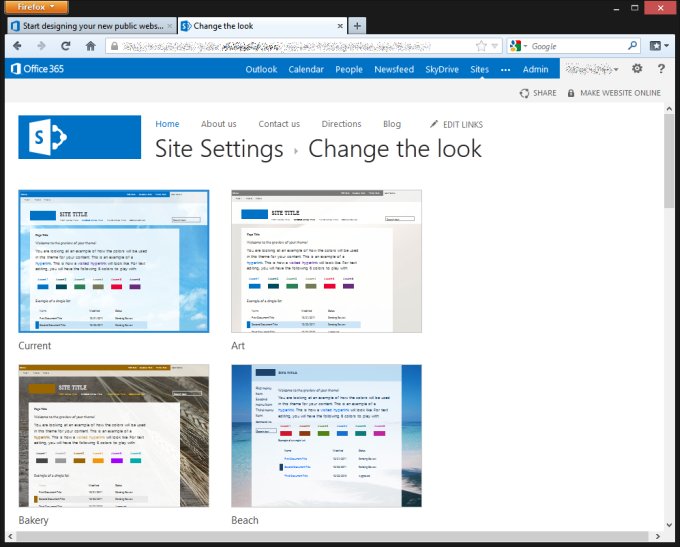
Task: Switch to Start designing your new public website tab
Action: (92, 26)
